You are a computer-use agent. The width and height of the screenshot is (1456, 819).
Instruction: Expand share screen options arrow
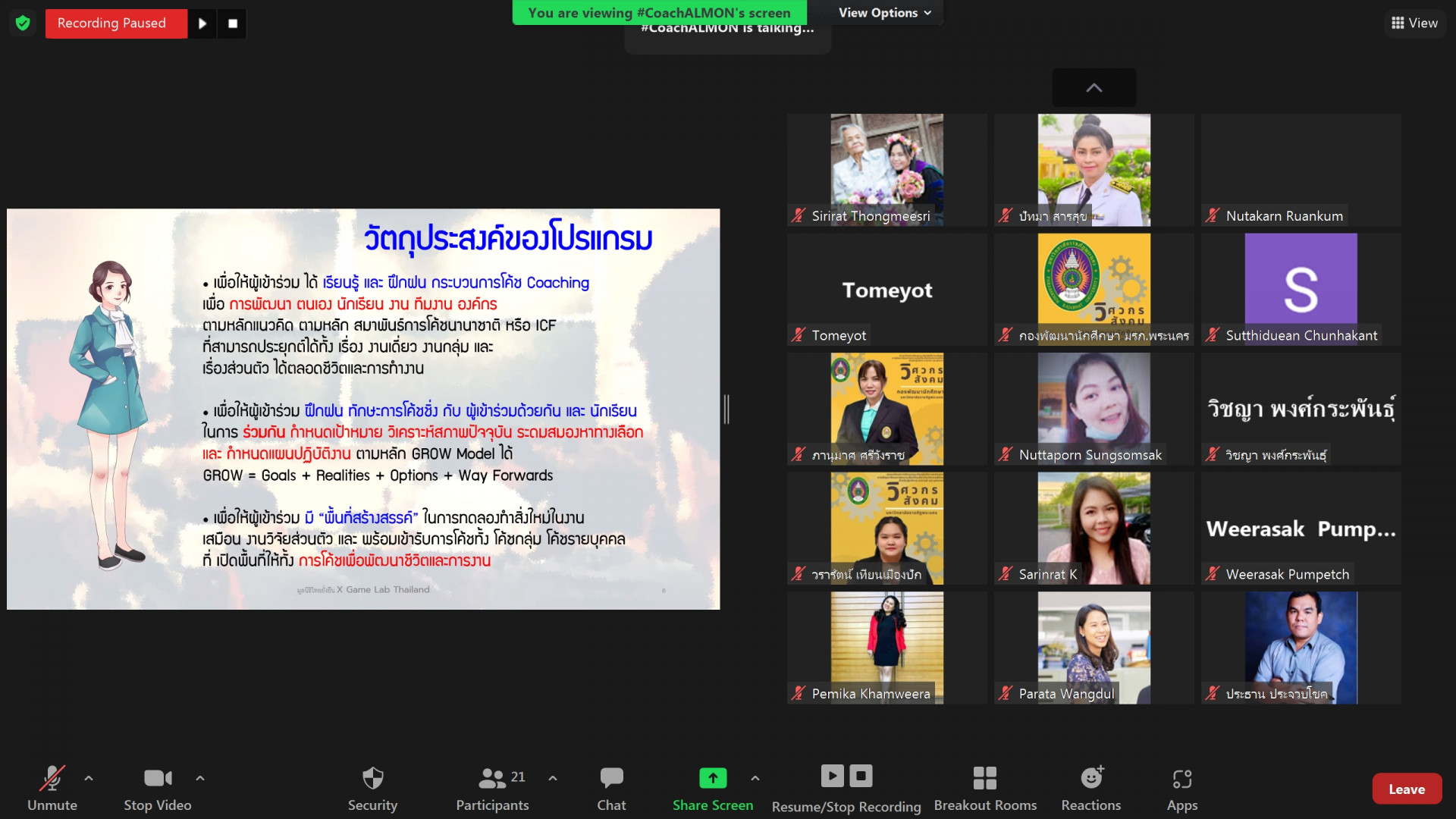(755, 778)
